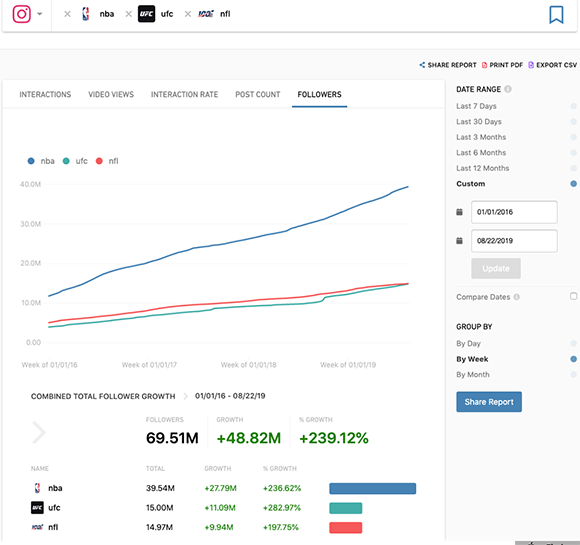Click the Print PDF icon

[x=484, y=65]
